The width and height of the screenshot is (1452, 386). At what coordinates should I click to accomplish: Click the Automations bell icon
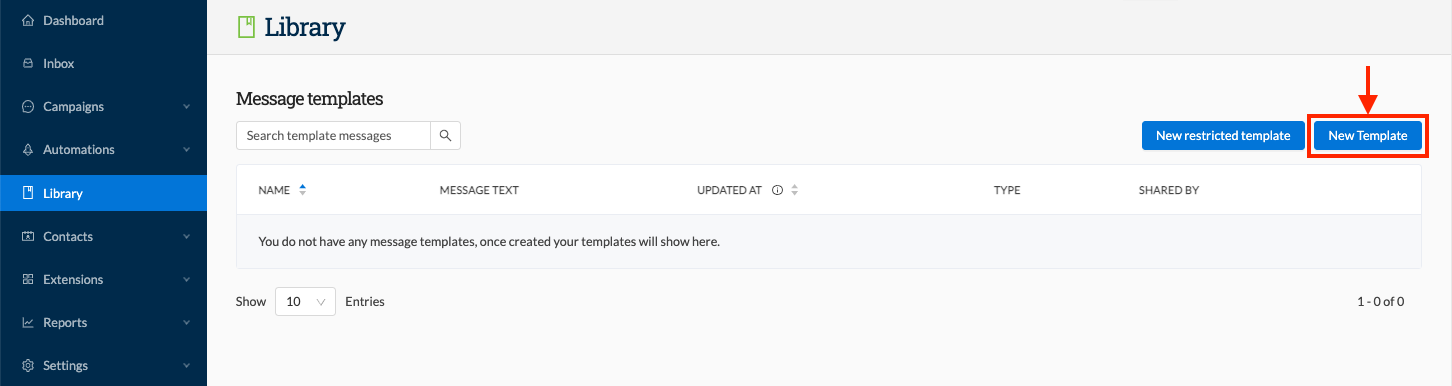[x=28, y=150]
